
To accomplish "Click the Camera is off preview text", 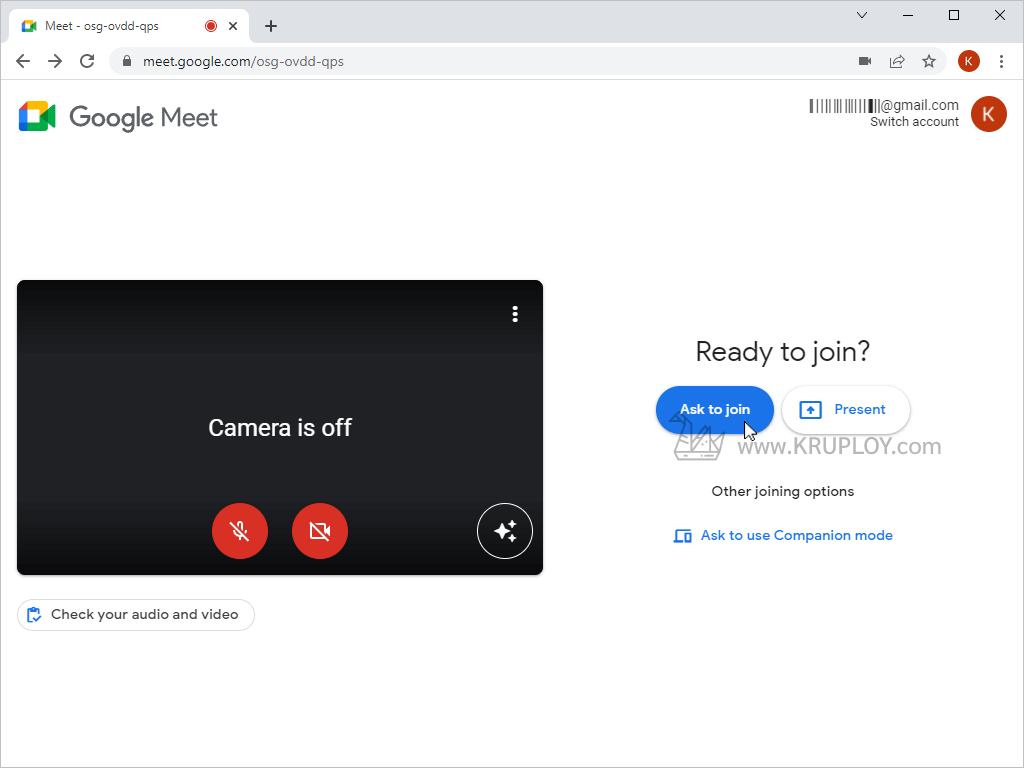I will pos(280,428).
